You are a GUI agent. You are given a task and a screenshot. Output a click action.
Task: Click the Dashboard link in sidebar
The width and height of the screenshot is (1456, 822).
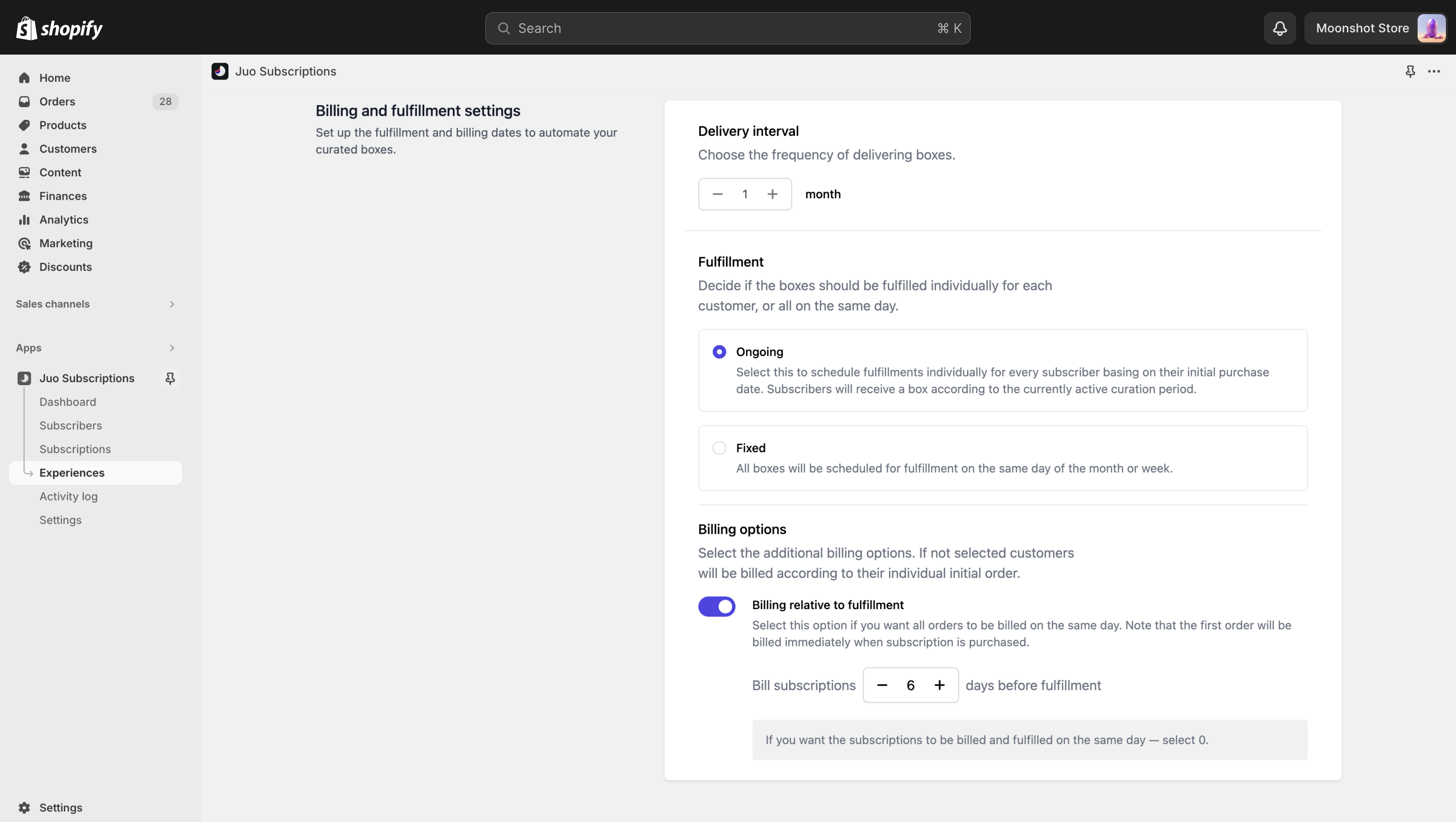coord(67,402)
